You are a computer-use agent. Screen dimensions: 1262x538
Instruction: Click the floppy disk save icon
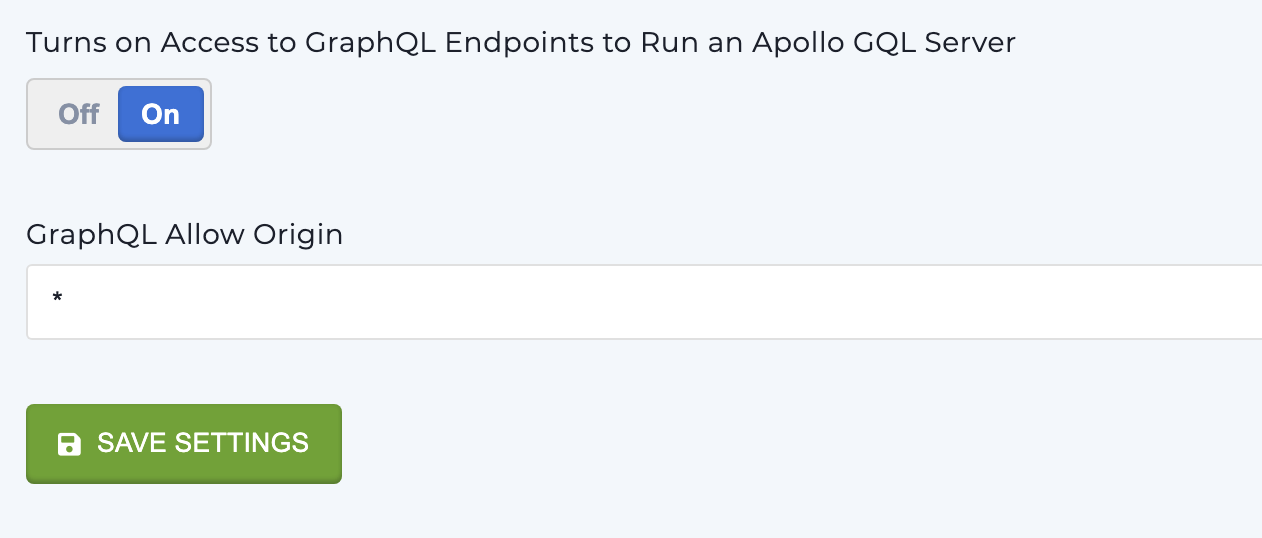69,444
